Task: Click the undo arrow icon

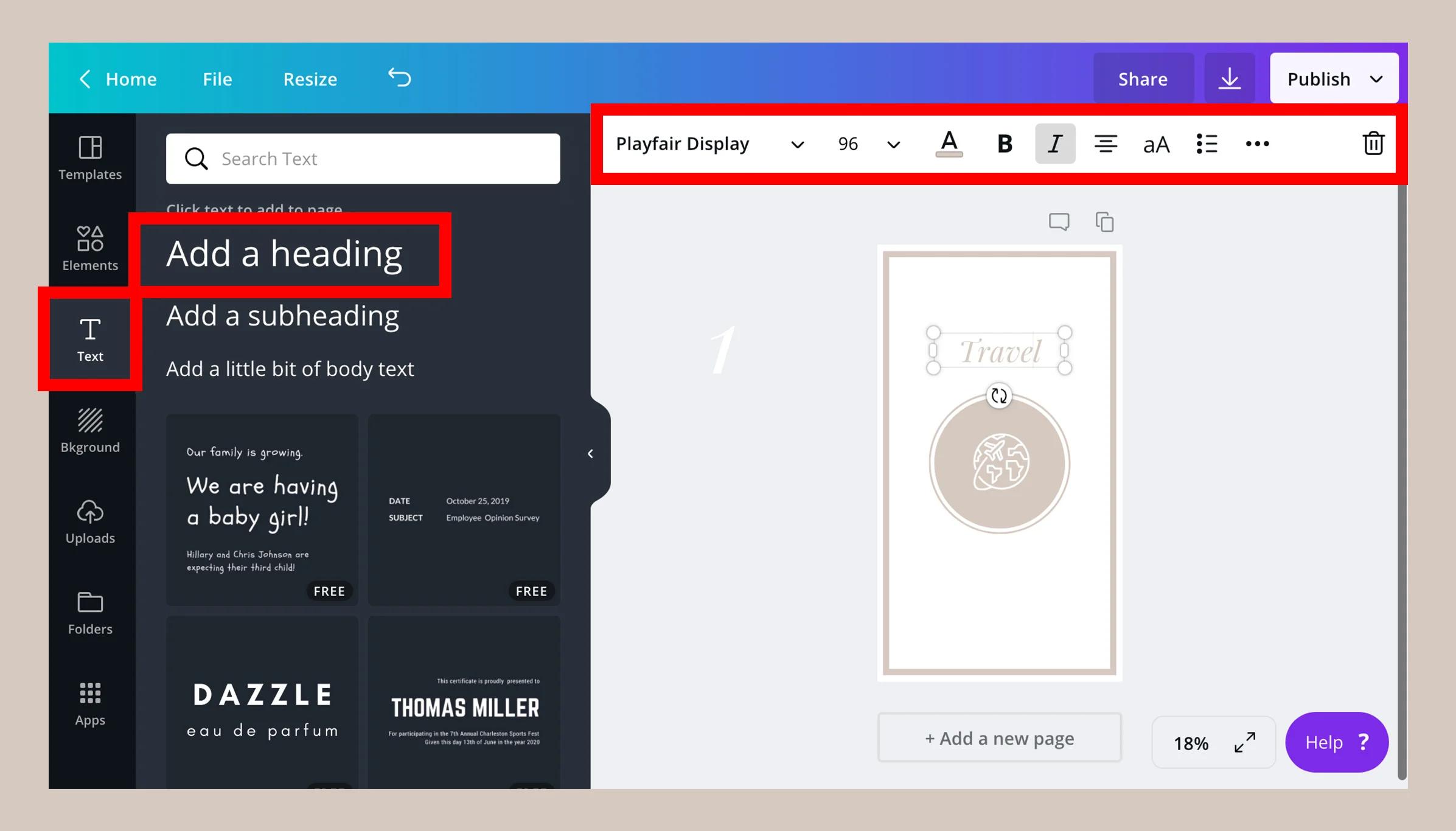Action: [400, 78]
